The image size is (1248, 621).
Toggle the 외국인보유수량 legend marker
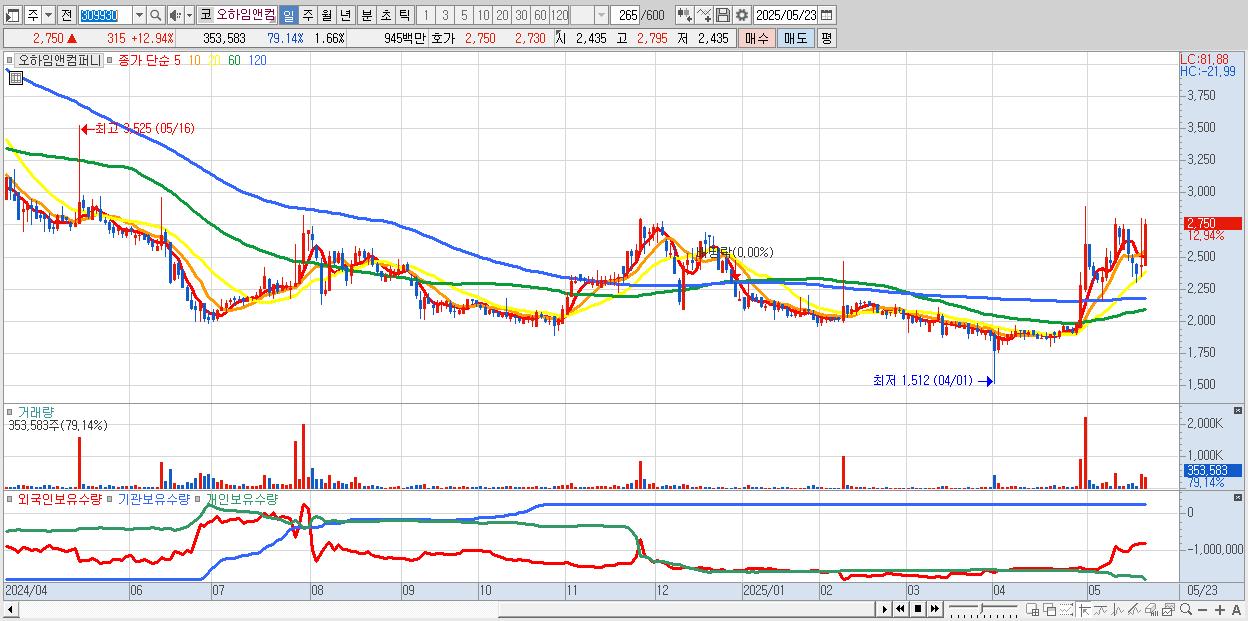coord(10,499)
